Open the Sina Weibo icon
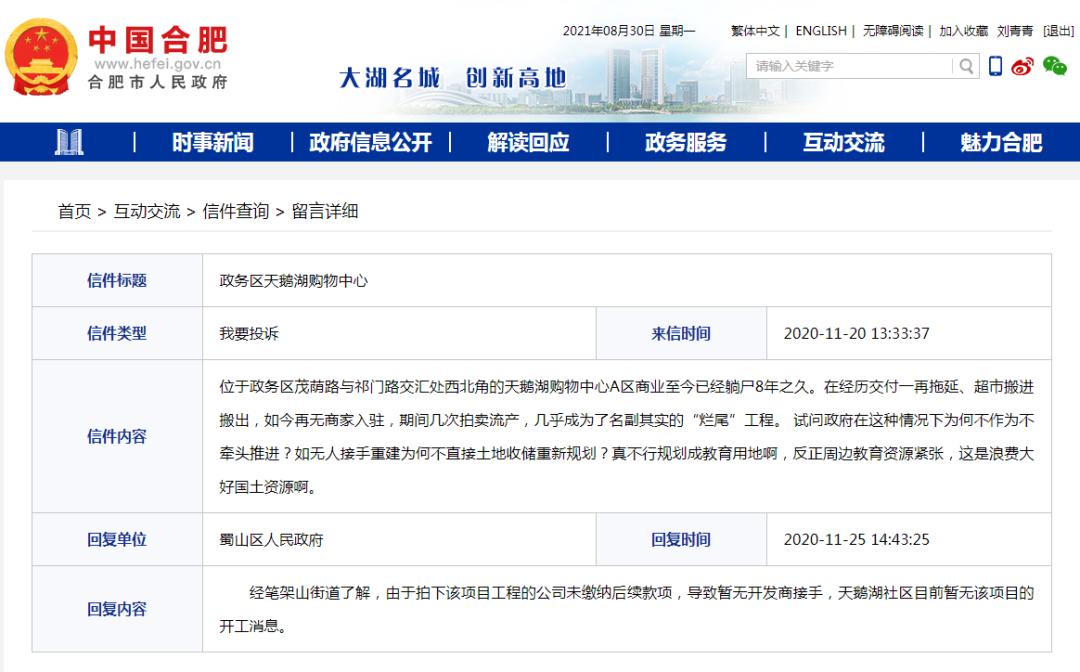This screenshot has width=1080, height=672. [1022, 66]
